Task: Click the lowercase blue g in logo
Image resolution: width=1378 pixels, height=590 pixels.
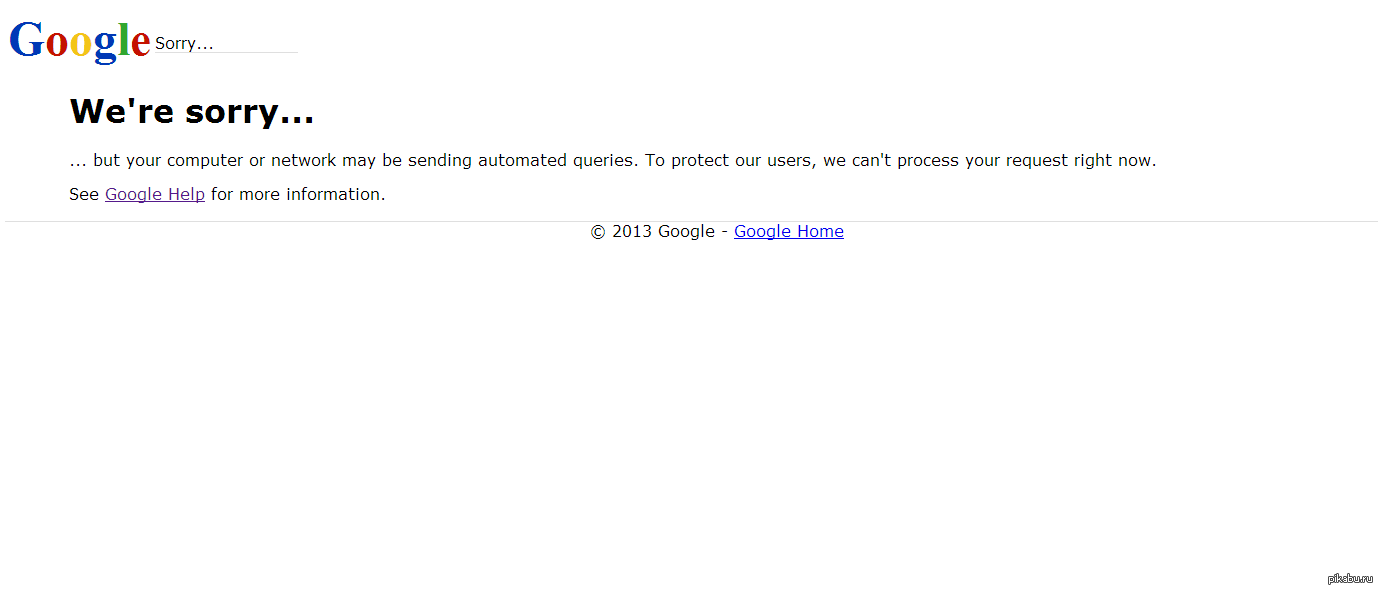Action: point(105,46)
